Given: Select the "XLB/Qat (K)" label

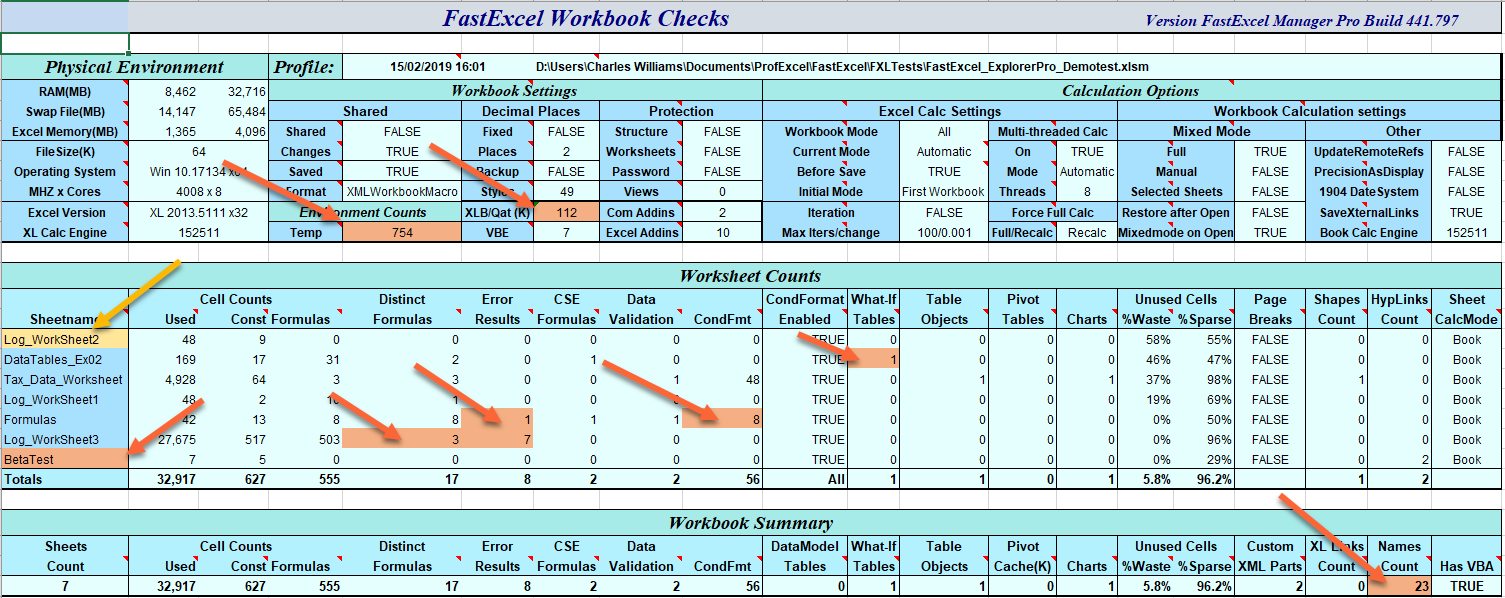Looking at the screenshot, I should 498,213.
